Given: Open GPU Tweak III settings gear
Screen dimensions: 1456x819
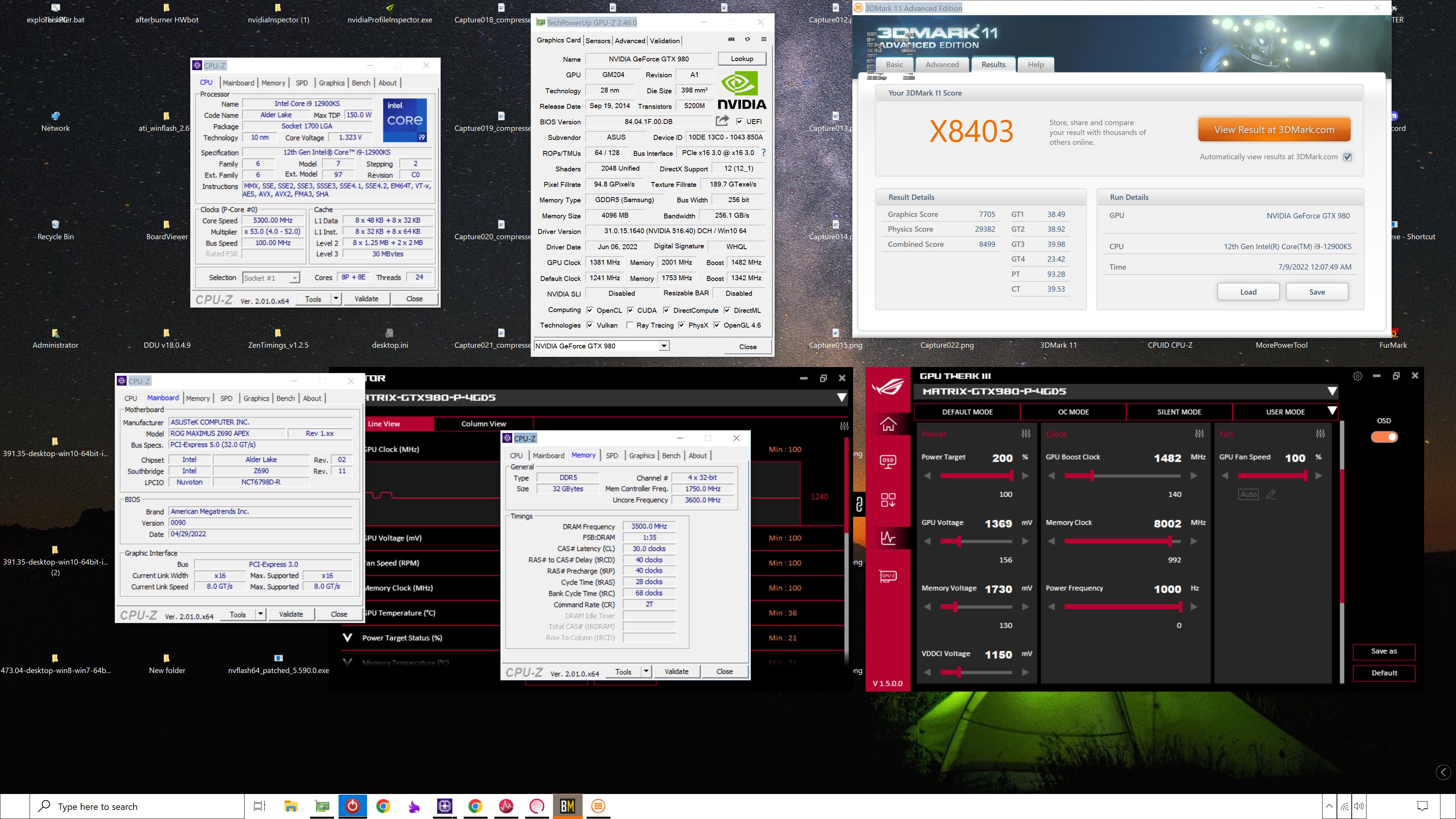Looking at the screenshot, I should [1358, 376].
